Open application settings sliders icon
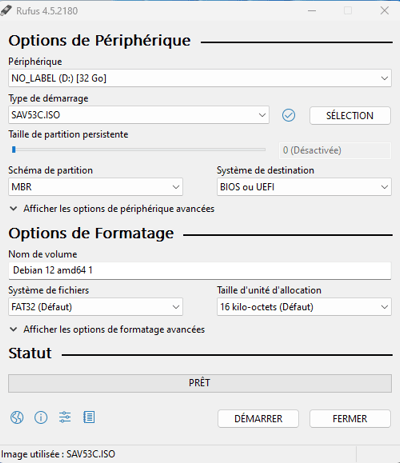This screenshot has height=463, width=400. click(x=65, y=417)
